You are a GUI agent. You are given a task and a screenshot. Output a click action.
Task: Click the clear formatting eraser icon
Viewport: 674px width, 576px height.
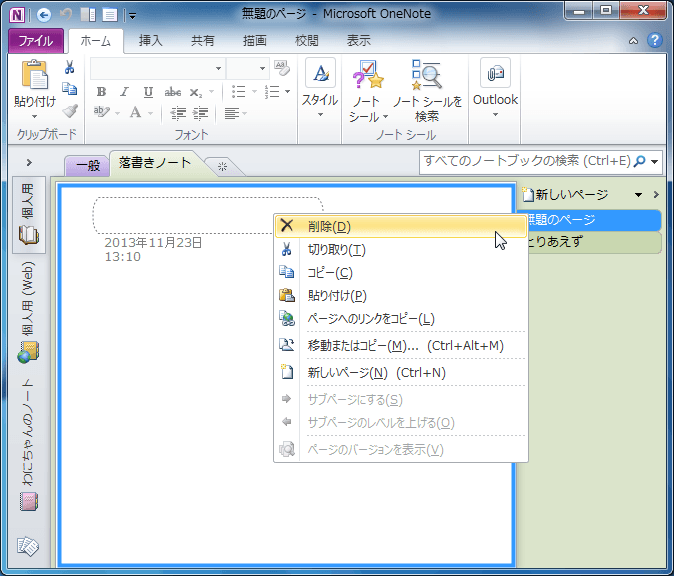[x=282, y=68]
